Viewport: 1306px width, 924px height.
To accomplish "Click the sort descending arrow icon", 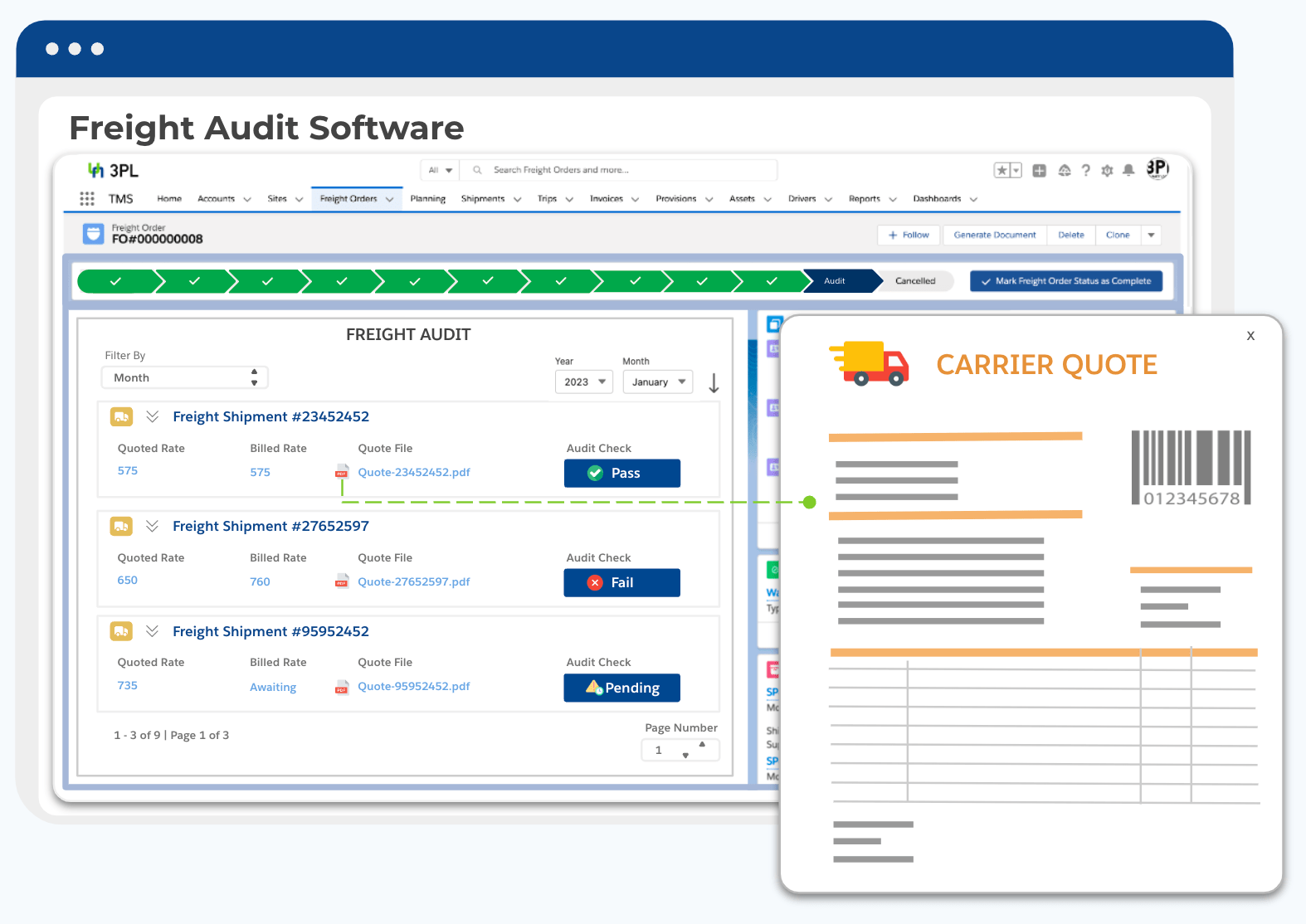I will tap(714, 382).
